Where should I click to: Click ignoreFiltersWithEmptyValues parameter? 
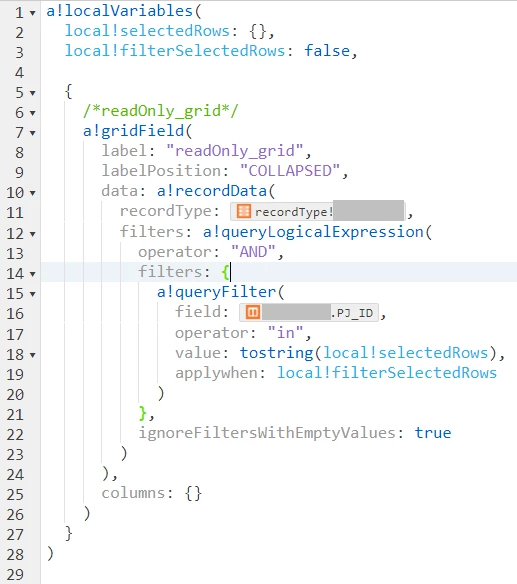tap(267, 433)
